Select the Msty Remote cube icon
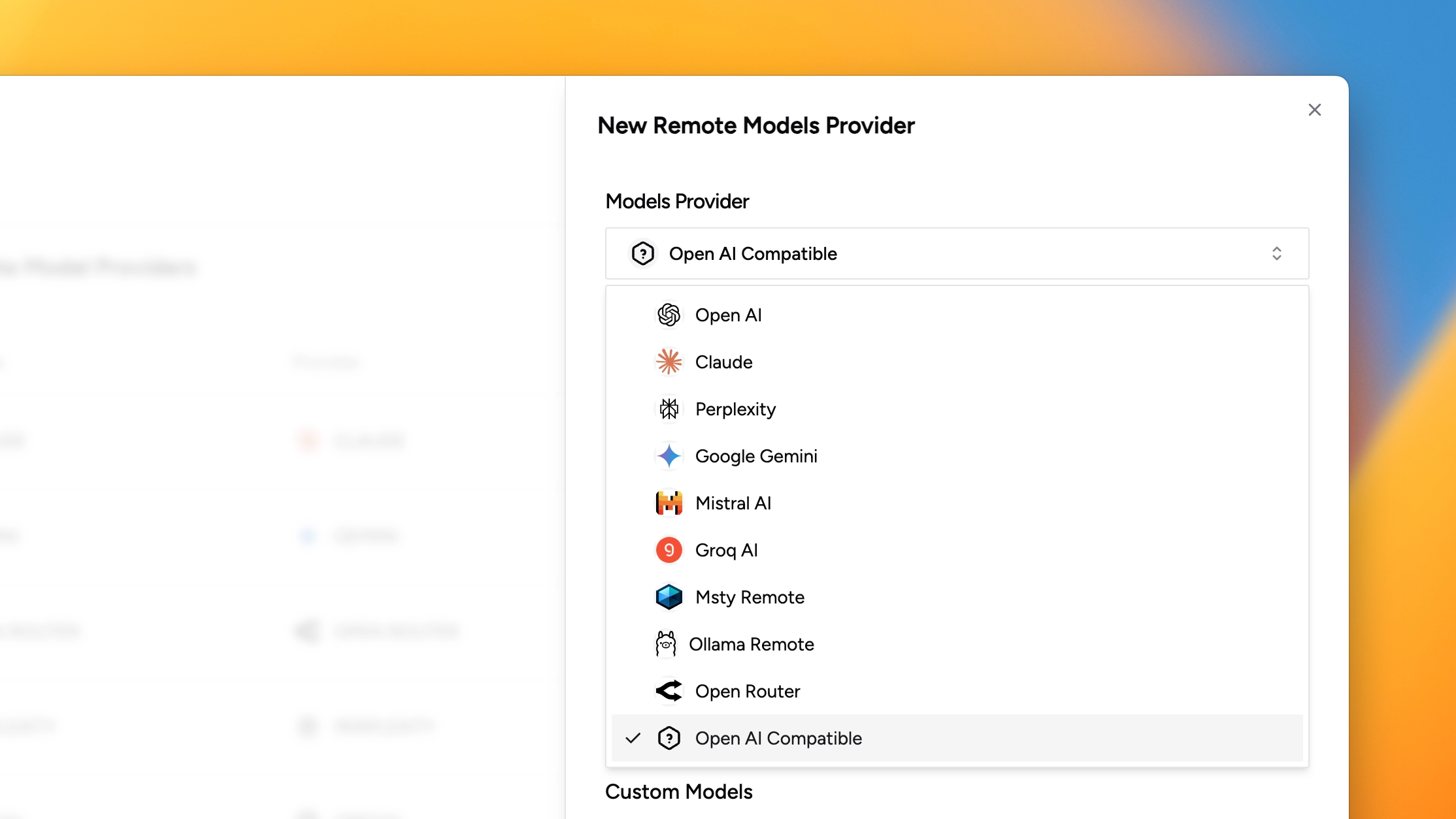This screenshot has height=819, width=1456. pyautogui.click(x=669, y=597)
